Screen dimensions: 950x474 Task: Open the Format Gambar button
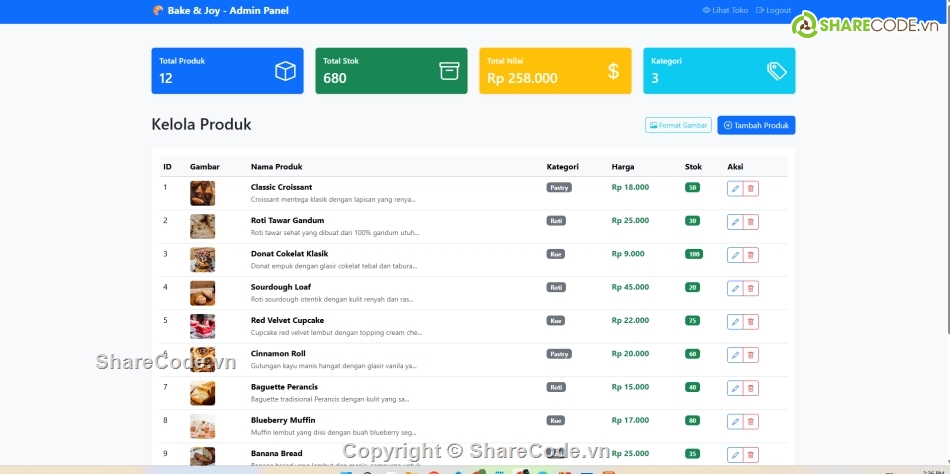pyautogui.click(x=678, y=125)
